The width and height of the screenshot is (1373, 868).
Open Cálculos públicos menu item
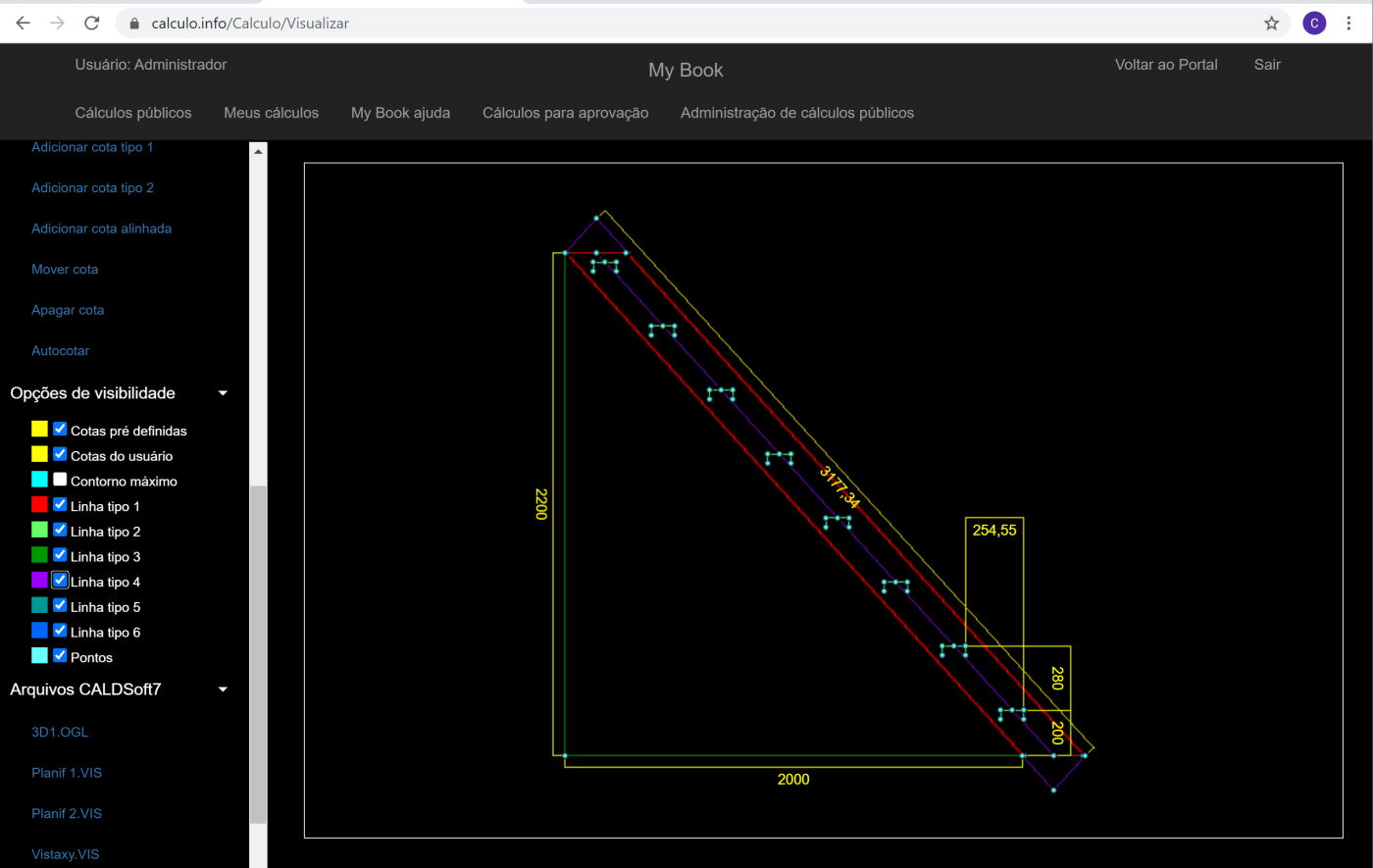coord(133,113)
